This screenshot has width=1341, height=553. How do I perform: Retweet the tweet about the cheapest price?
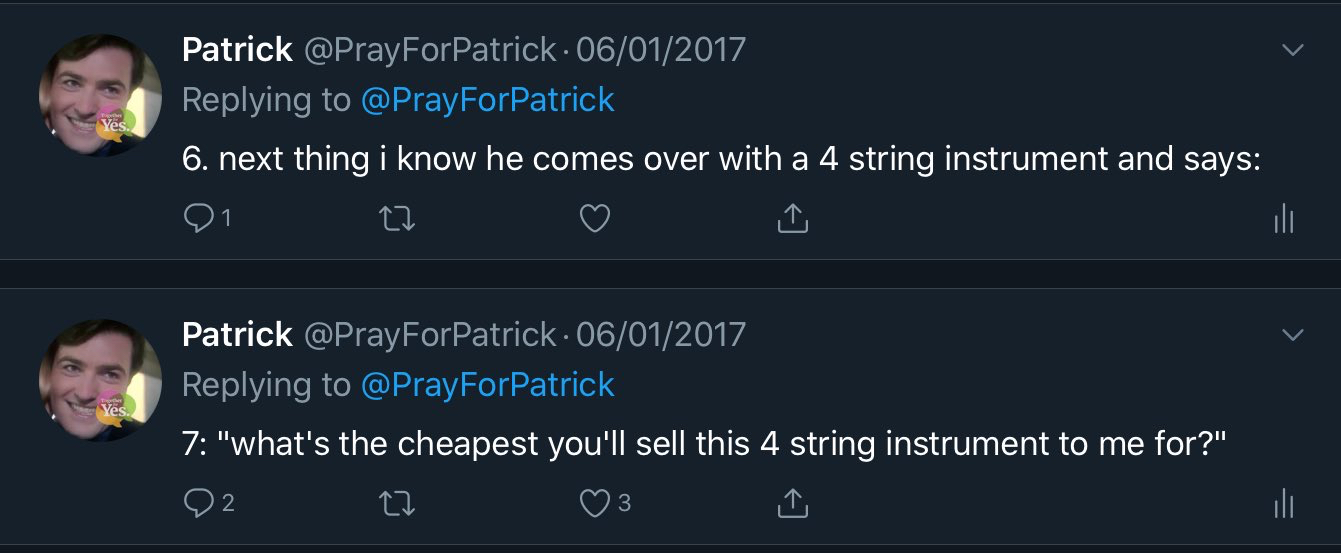click(x=398, y=503)
